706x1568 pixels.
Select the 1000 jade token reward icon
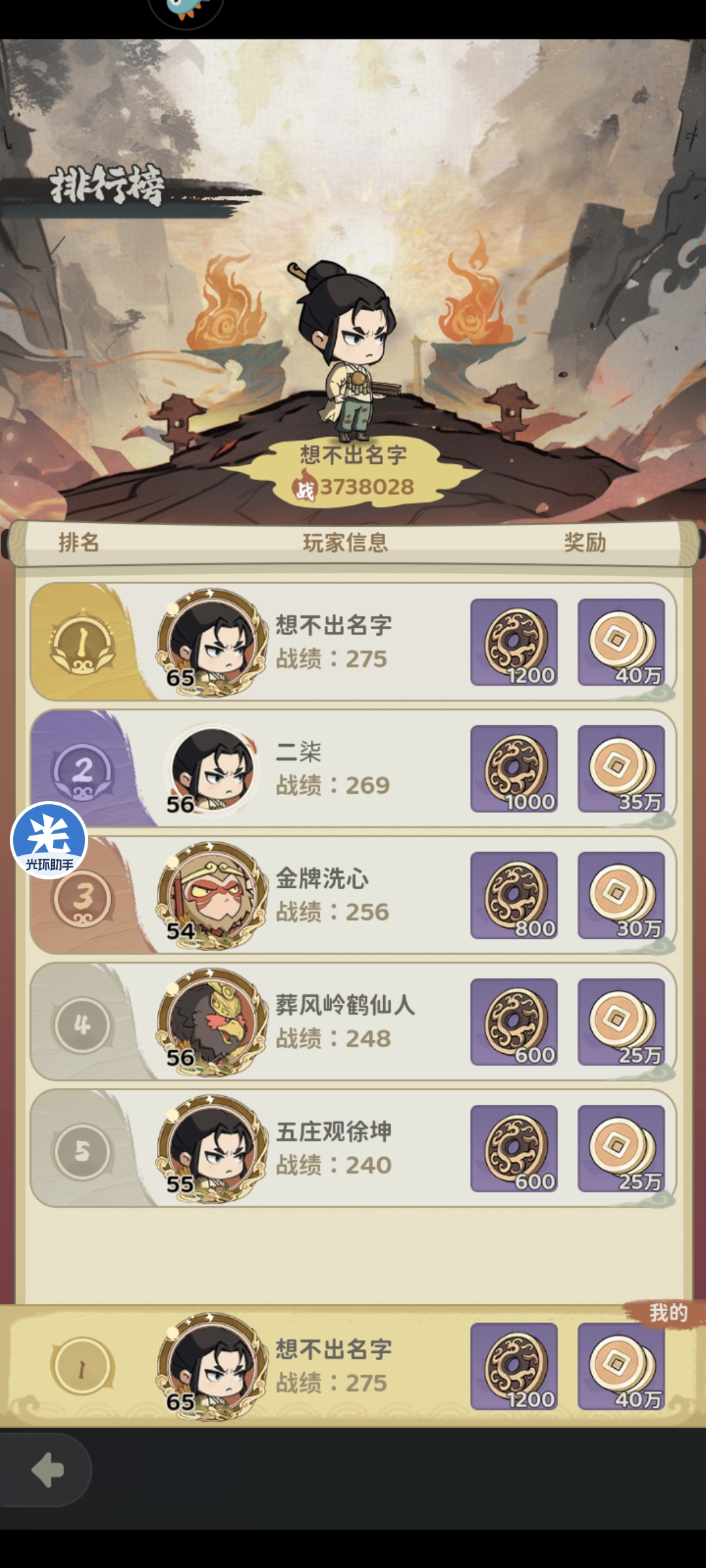(x=514, y=769)
